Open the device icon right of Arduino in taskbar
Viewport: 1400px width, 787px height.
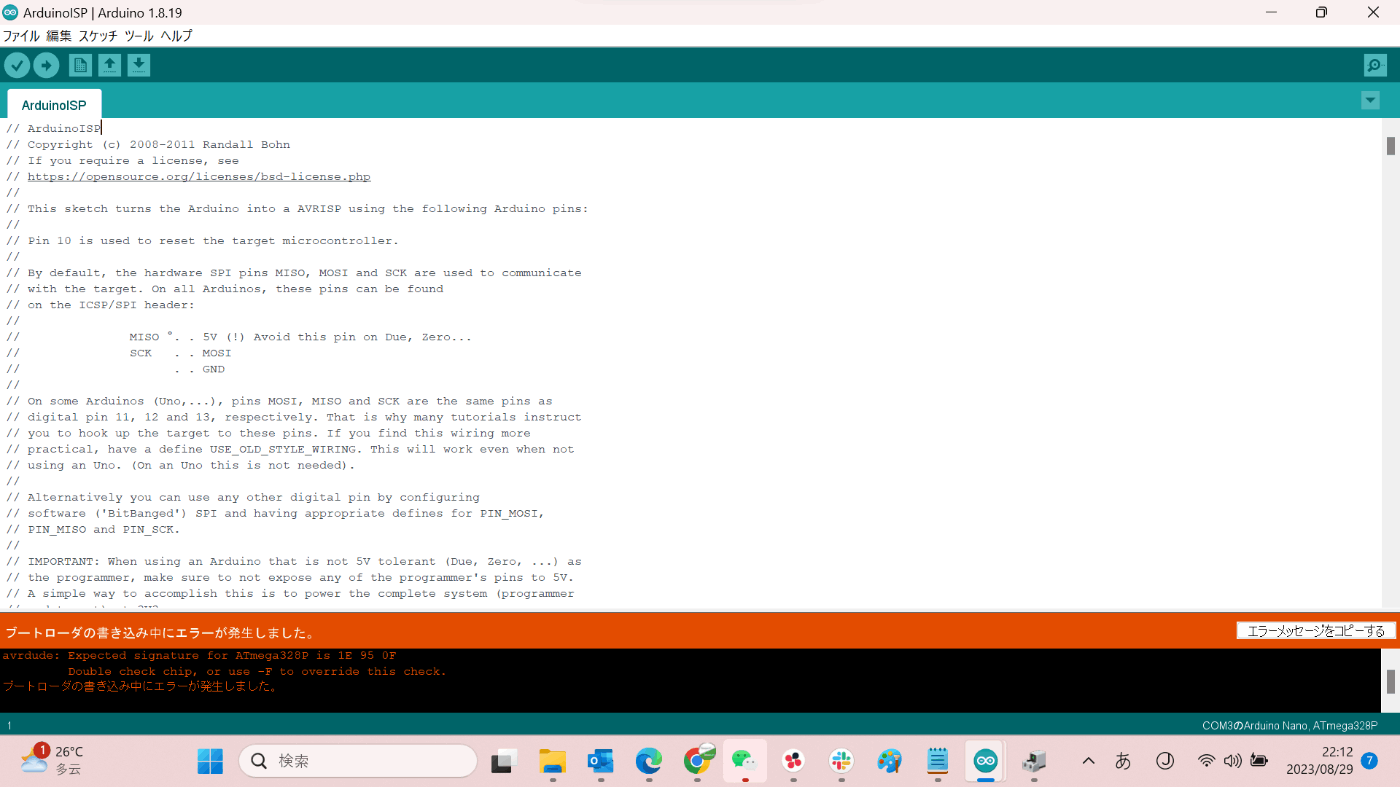click(x=1034, y=761)
